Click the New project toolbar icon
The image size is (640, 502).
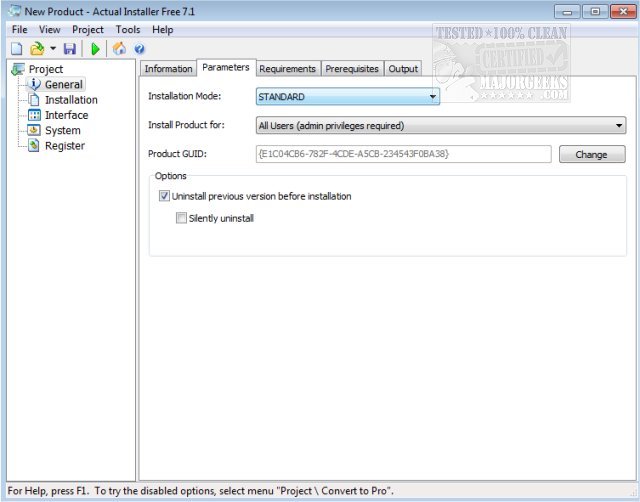(x=17, y=49)
